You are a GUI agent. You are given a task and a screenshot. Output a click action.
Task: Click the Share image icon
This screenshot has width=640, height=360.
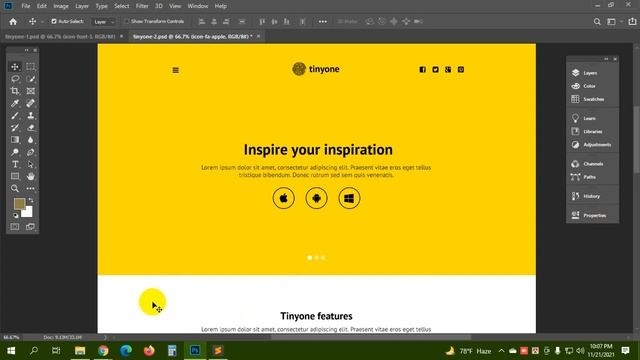[632, 22]
